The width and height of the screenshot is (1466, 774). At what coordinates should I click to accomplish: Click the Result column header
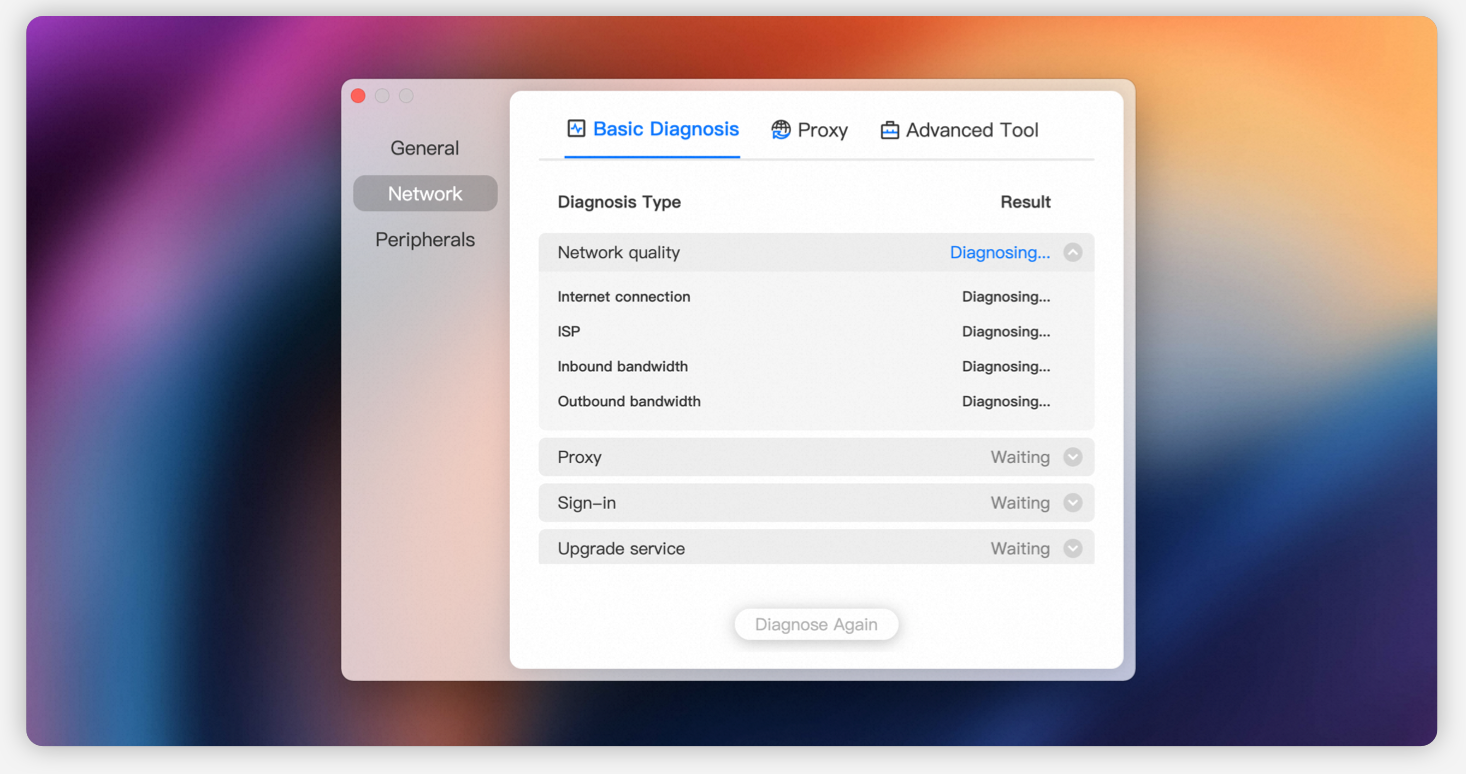click(1025, 202)
